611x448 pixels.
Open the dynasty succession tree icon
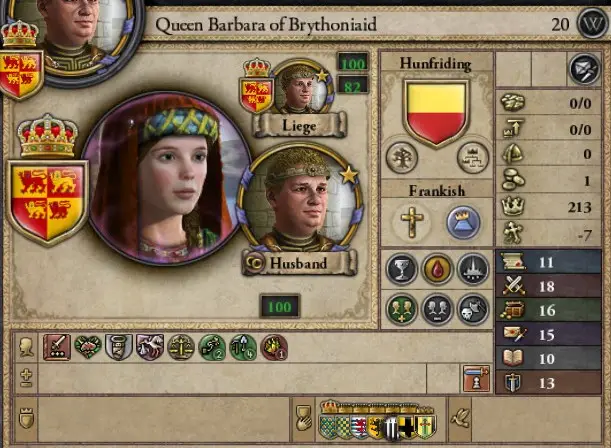(x=473, y=157)
